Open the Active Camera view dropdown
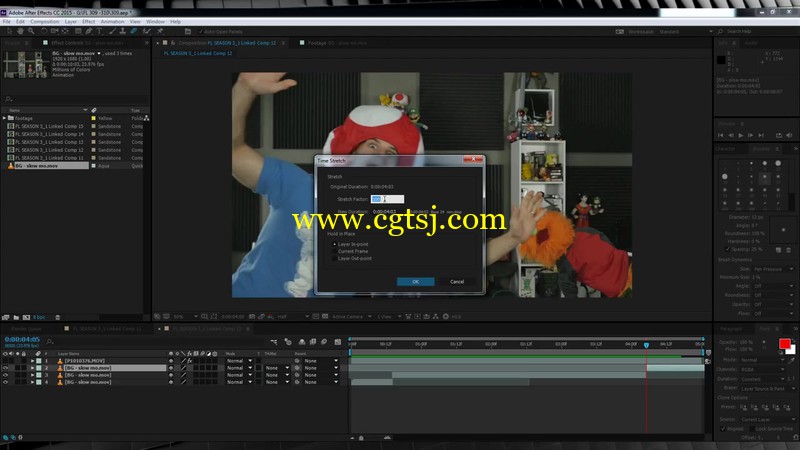Image resolution: width=800 pixels, height=450 pixels. coord(352,316)
